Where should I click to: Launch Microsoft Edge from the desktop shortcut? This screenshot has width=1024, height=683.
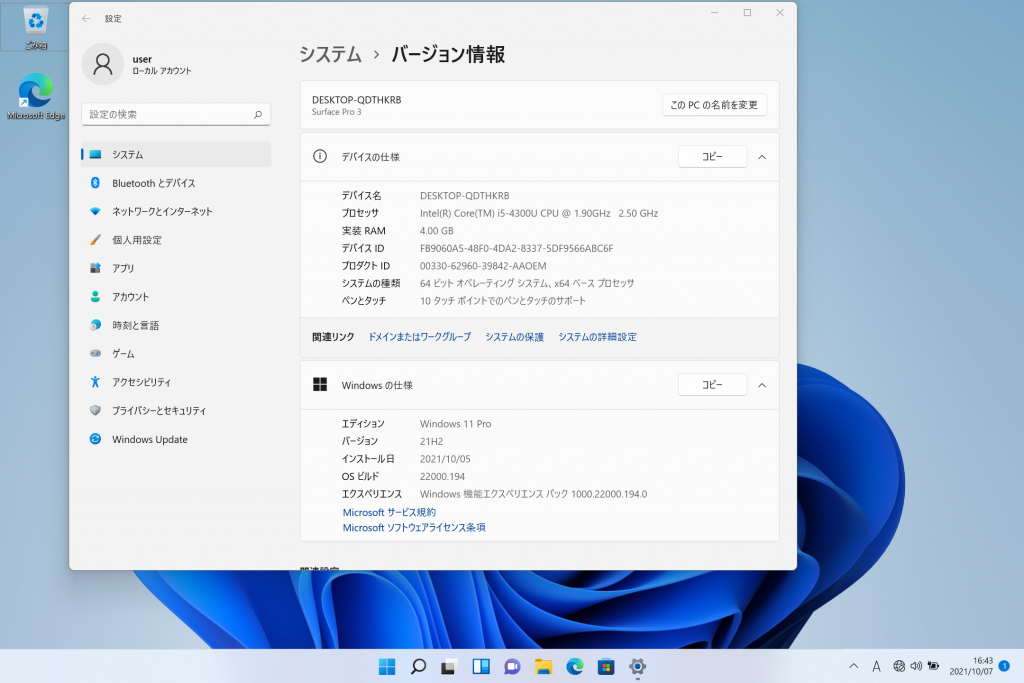pyautogui.click(x=35, y=96)
